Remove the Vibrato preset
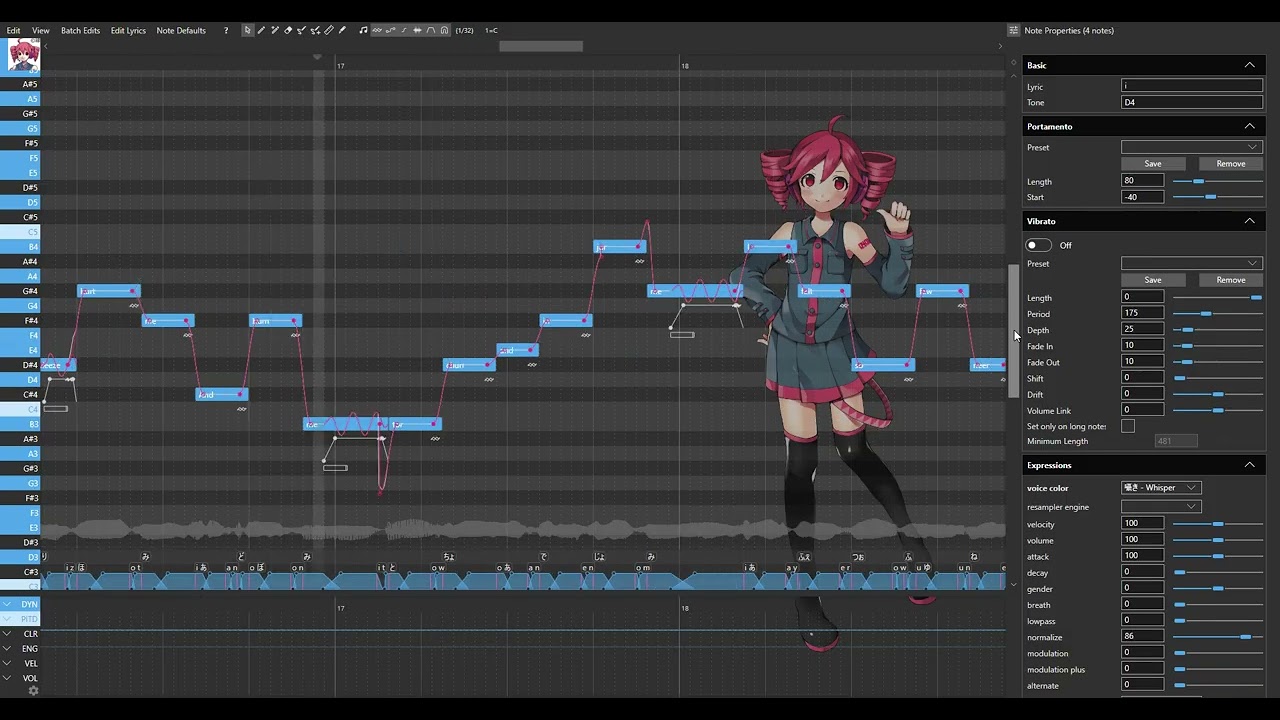1280x720 pixels. [1231, 280]
